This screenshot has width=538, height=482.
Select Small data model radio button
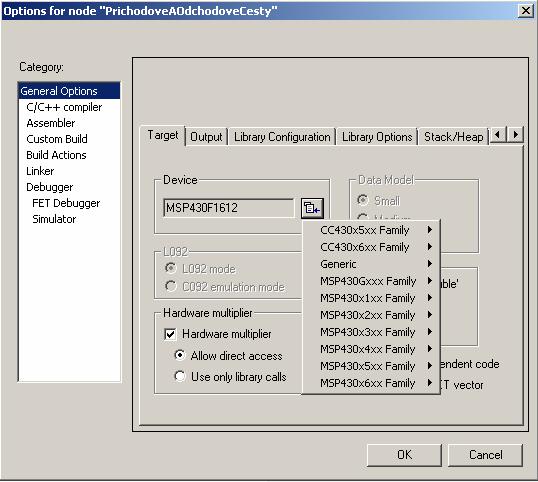(363, 200)
